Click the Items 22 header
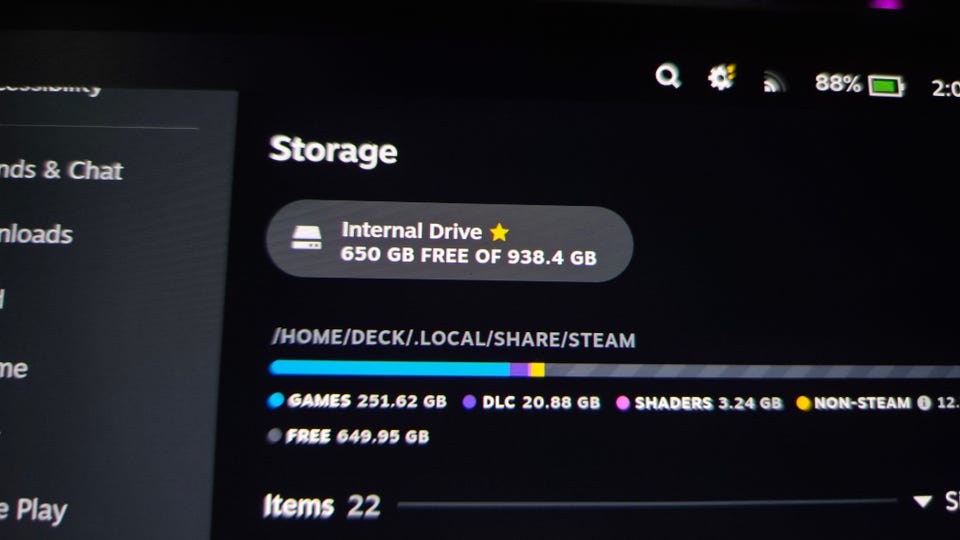The height and width of the screenshot is (540, 960). [322, 506]
